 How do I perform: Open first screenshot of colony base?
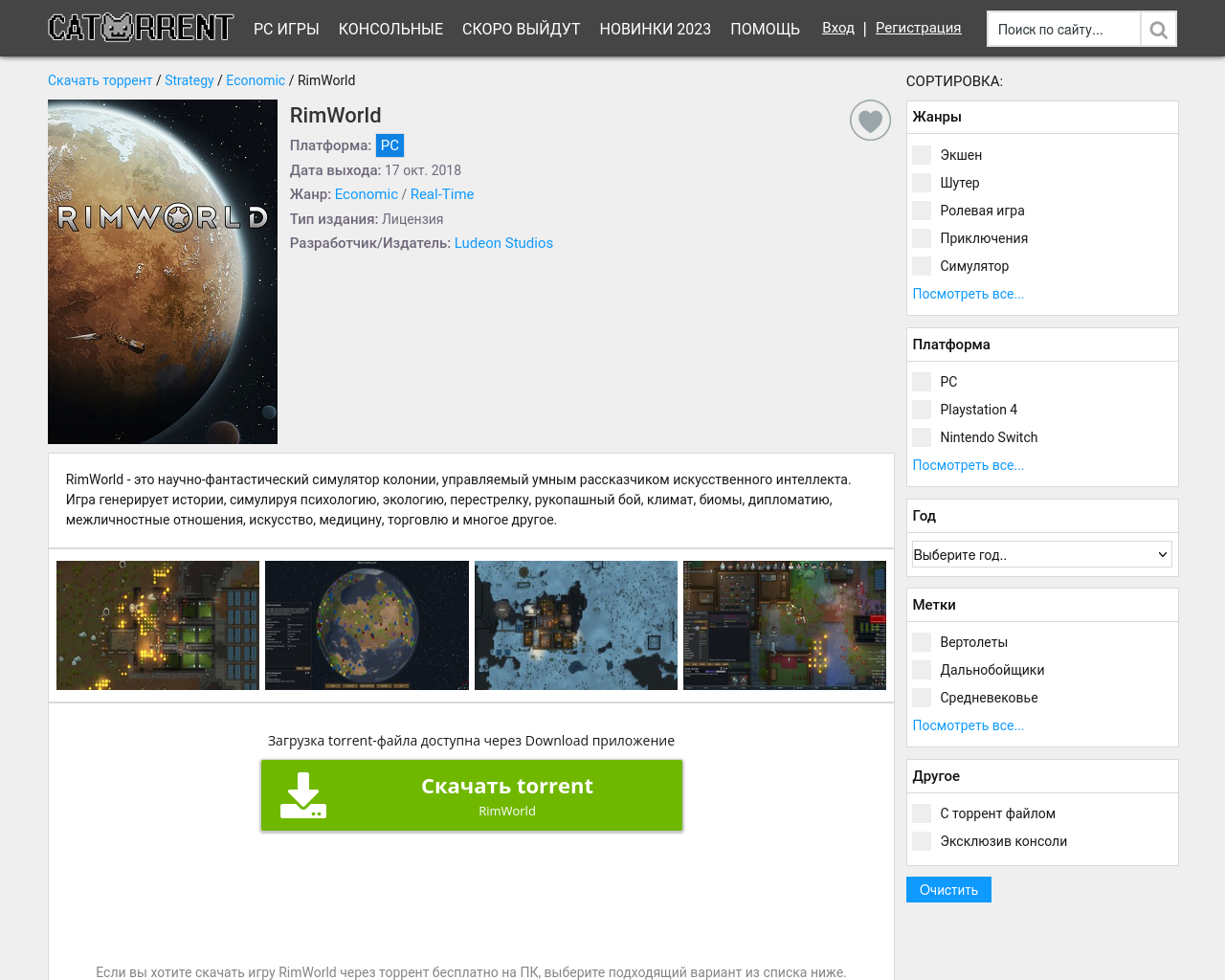click(x=158, y=625)
